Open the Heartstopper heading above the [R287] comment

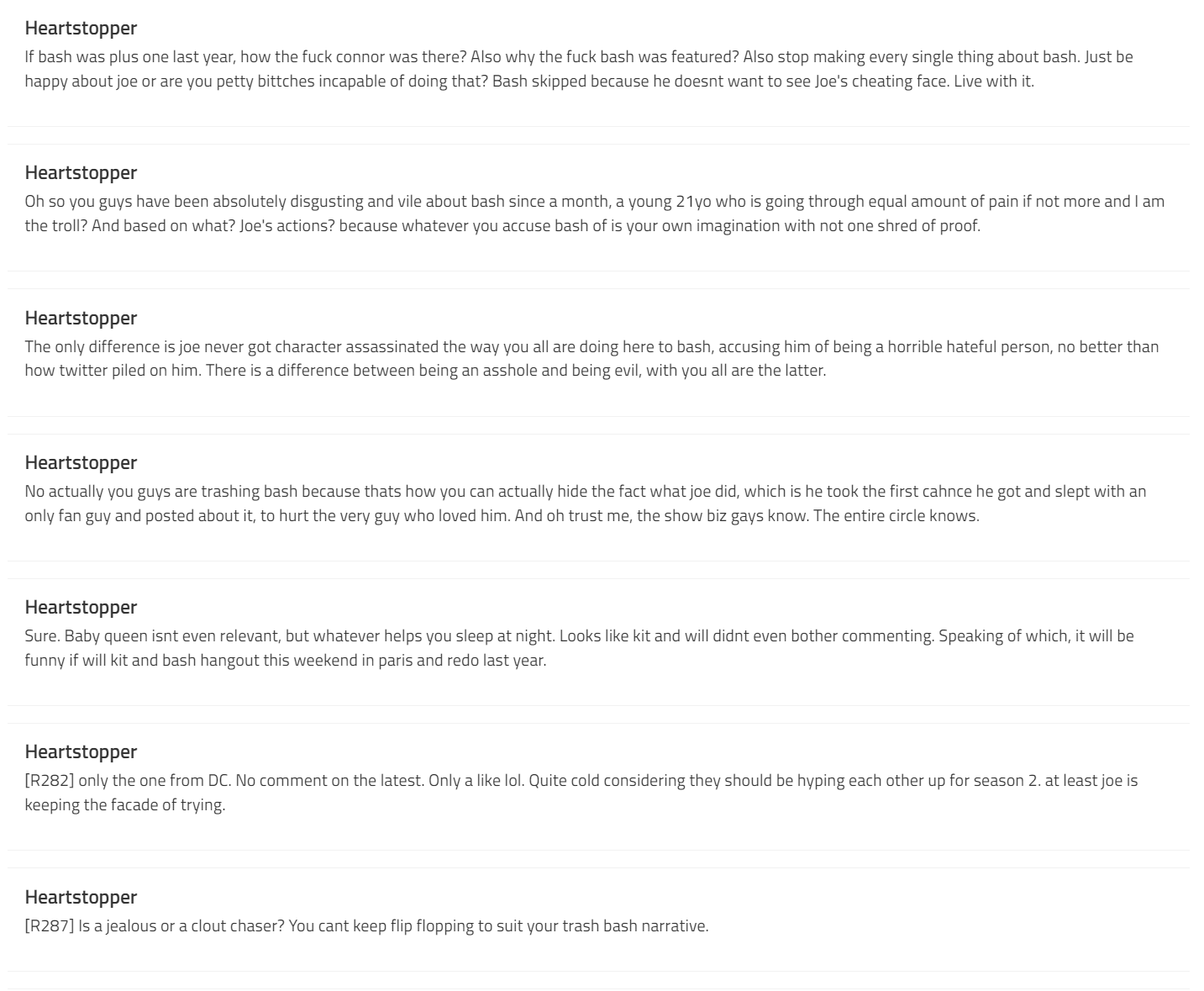pos(81,897)
